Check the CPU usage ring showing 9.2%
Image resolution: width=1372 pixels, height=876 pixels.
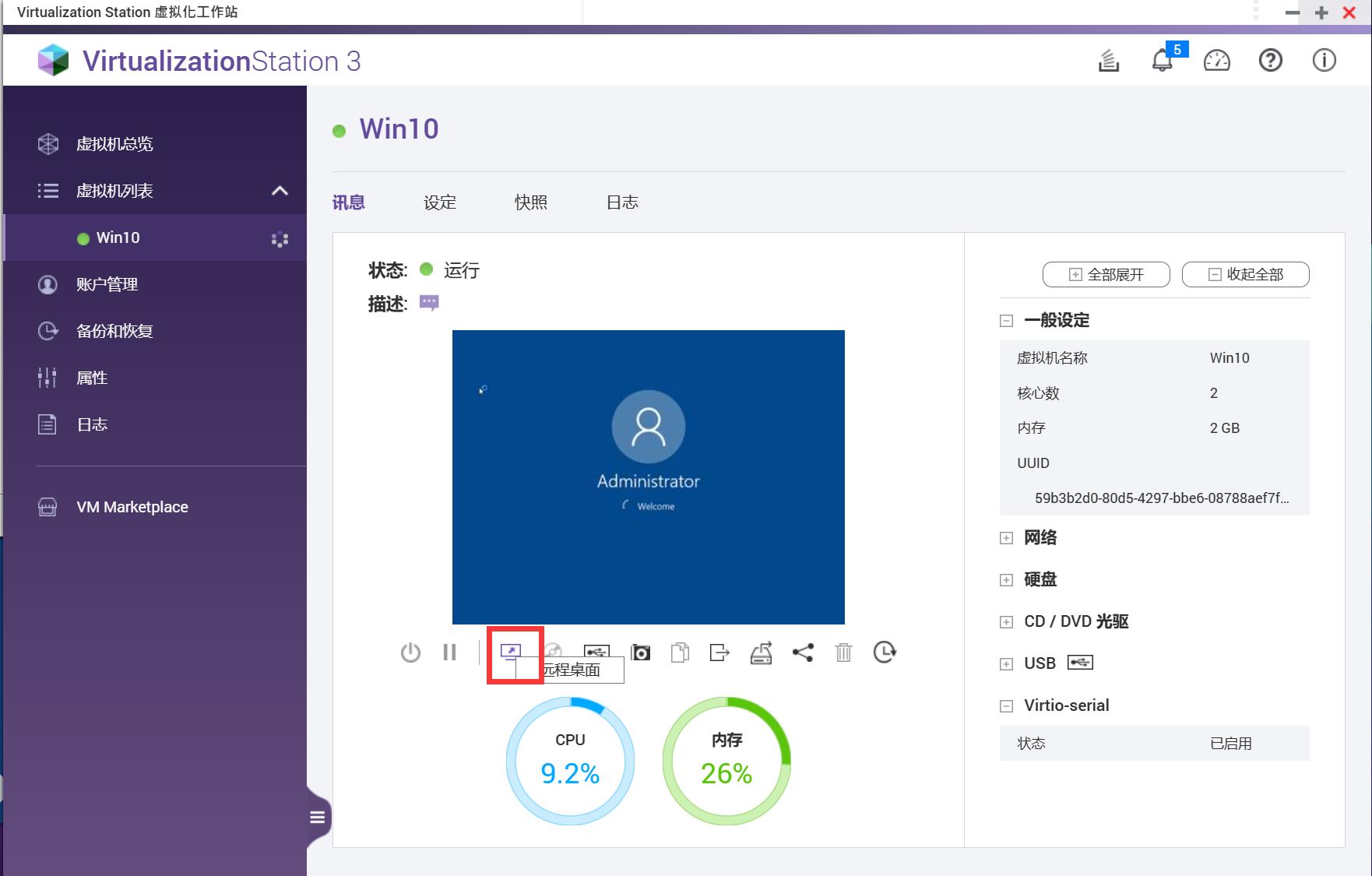point(570,759)
